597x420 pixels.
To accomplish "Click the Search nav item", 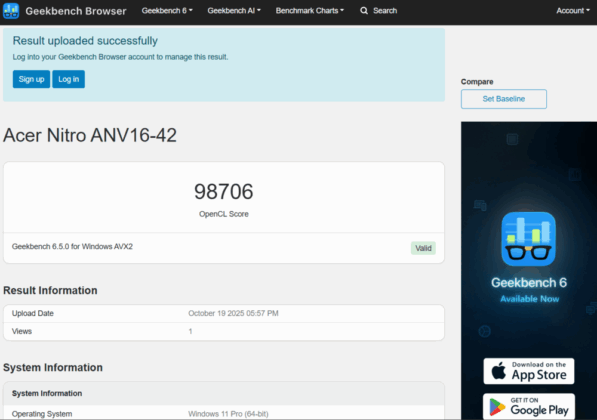I will pyautogui.click(x=378, y=11).
